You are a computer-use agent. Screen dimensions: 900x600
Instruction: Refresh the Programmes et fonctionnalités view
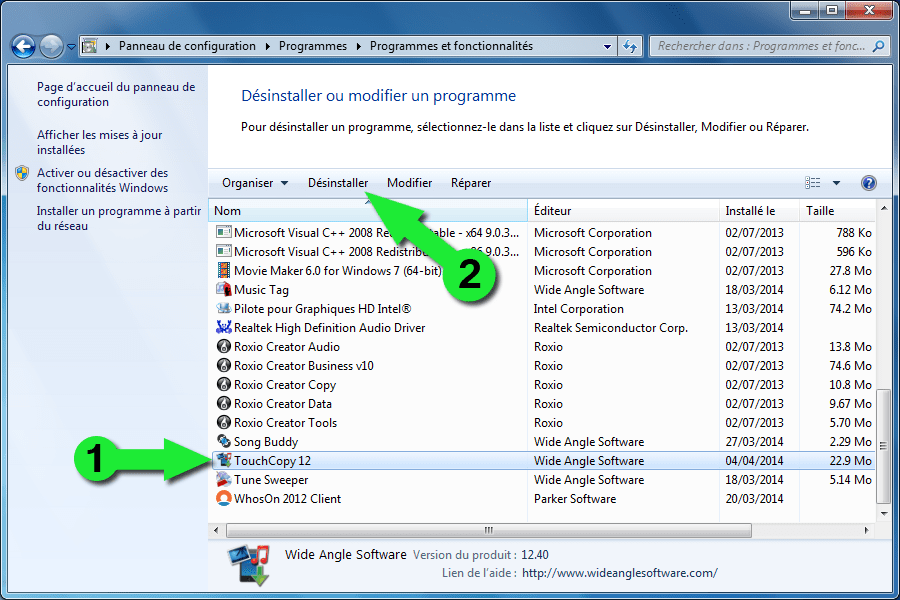[630, 47]
